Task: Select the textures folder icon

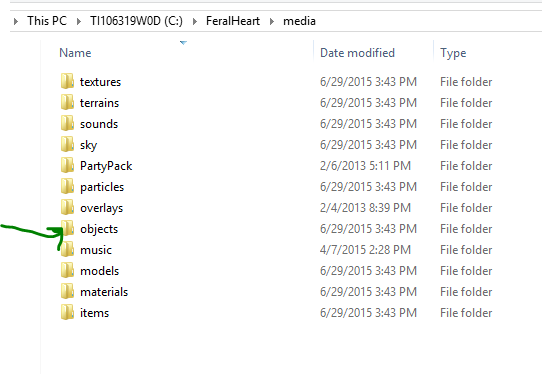Action: (67, 81)
